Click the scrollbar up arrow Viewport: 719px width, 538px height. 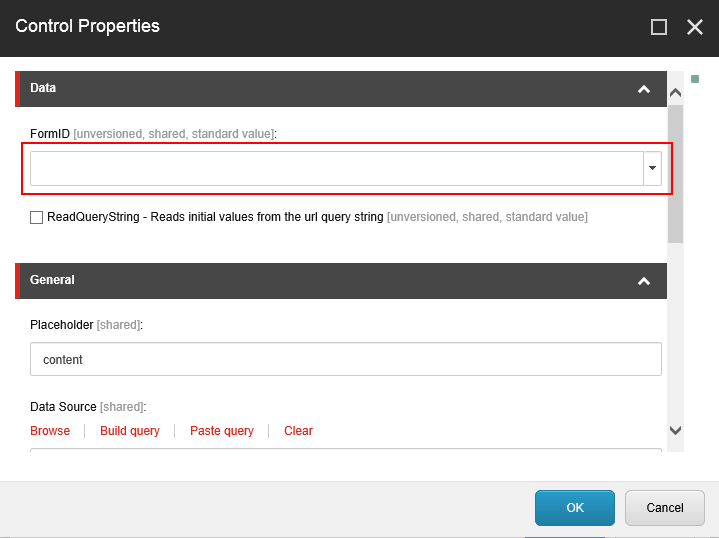tap(675, 93)
